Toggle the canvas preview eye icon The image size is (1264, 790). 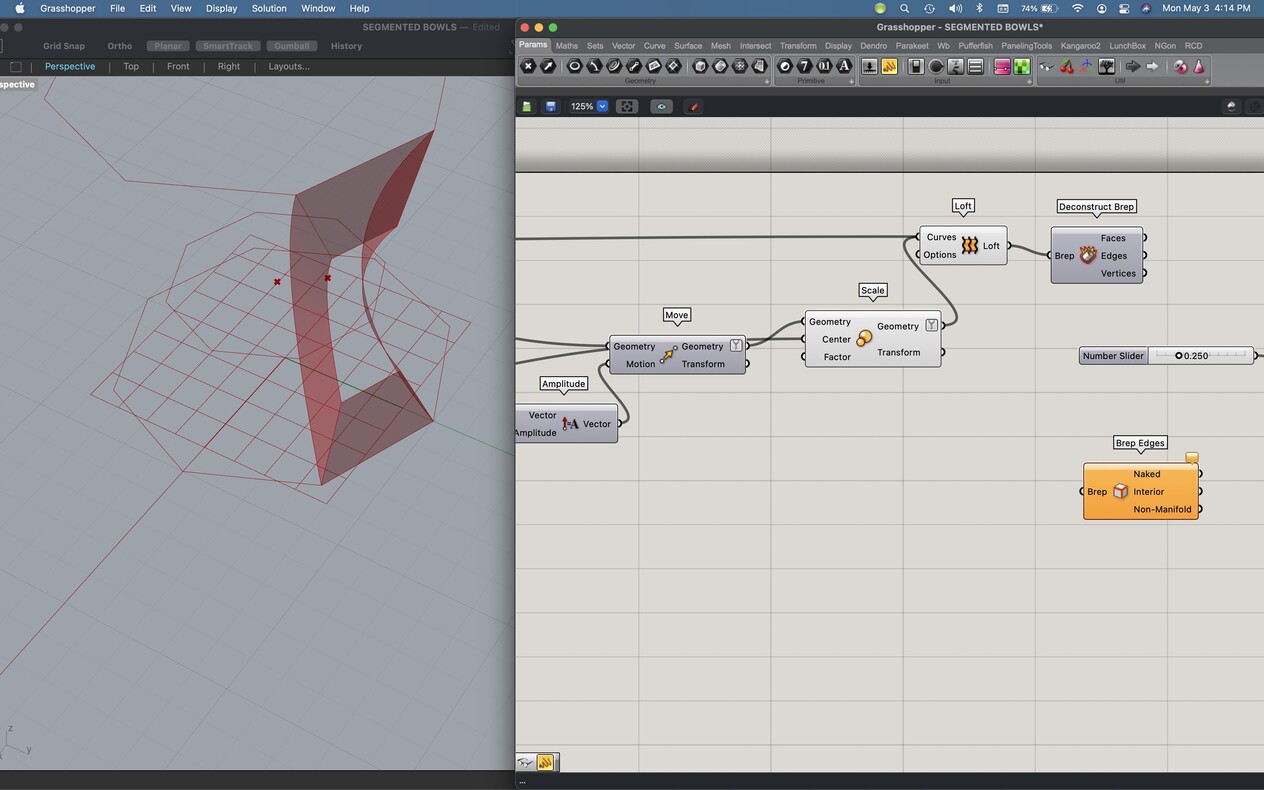pyautogui.click(x=661, y=106)
